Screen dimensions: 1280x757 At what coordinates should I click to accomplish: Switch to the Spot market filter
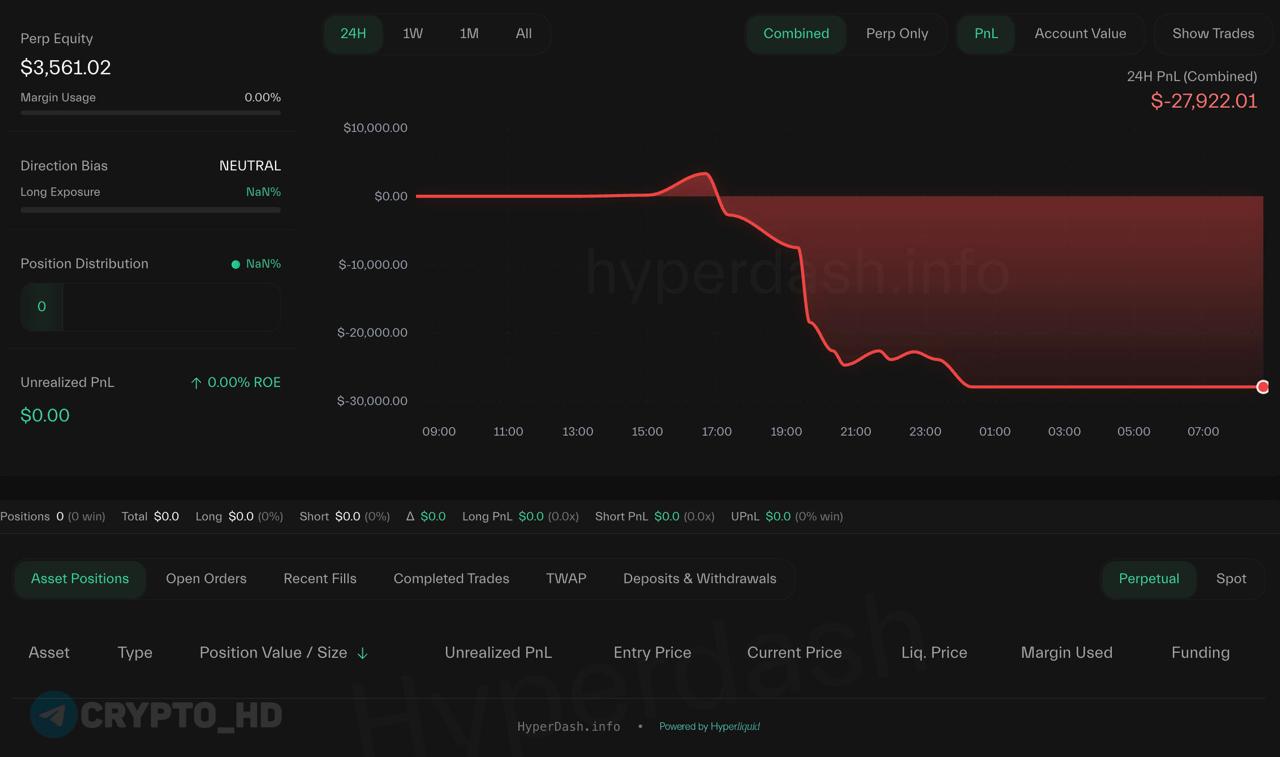point(1231,579)
